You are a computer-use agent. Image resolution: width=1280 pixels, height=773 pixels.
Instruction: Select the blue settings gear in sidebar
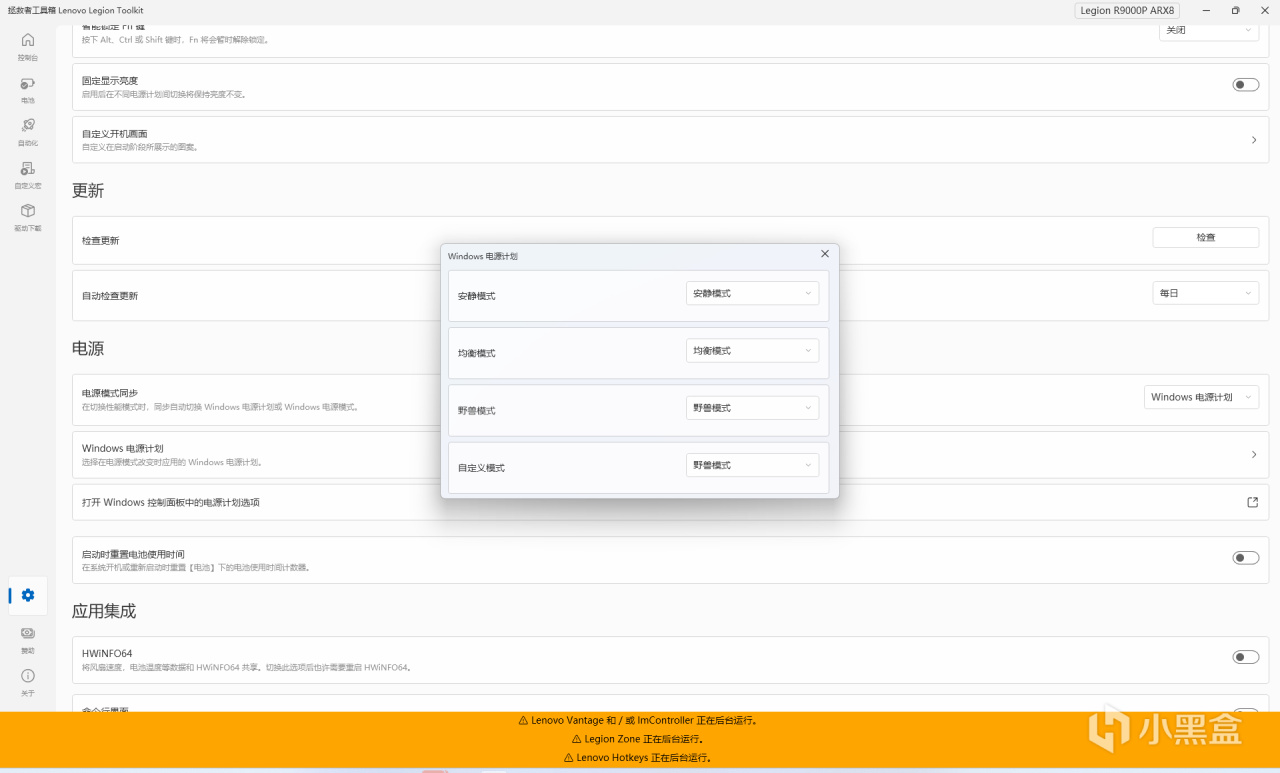click(28, 595)
